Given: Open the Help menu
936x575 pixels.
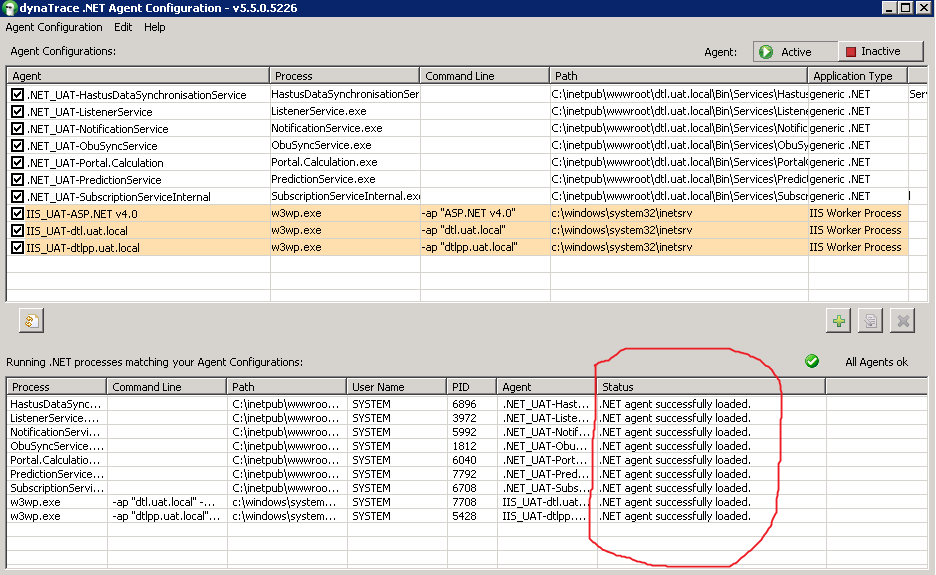Looking at the screenshot, I should pos(155,27).
